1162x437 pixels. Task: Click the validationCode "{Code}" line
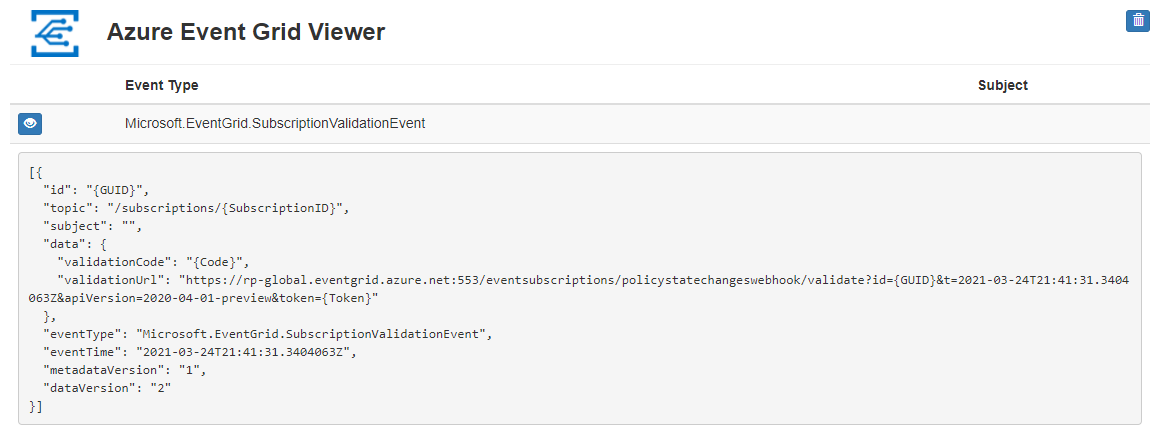click(x=155, y=262)
